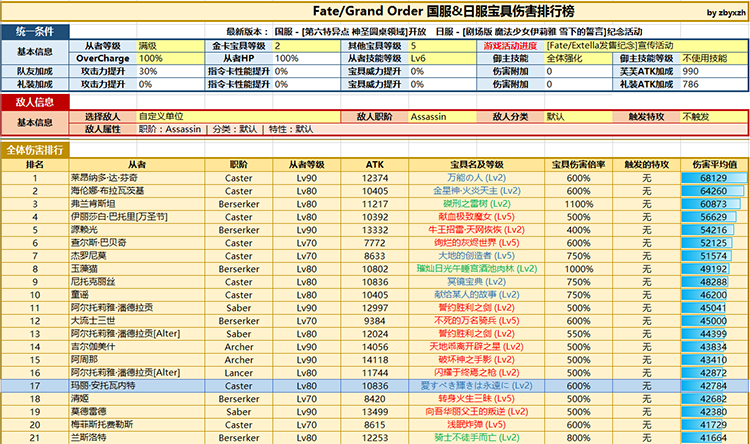Click the 从者HP value cell 100%
Screen dimensions: 750x444
click(x=306, y=58)
